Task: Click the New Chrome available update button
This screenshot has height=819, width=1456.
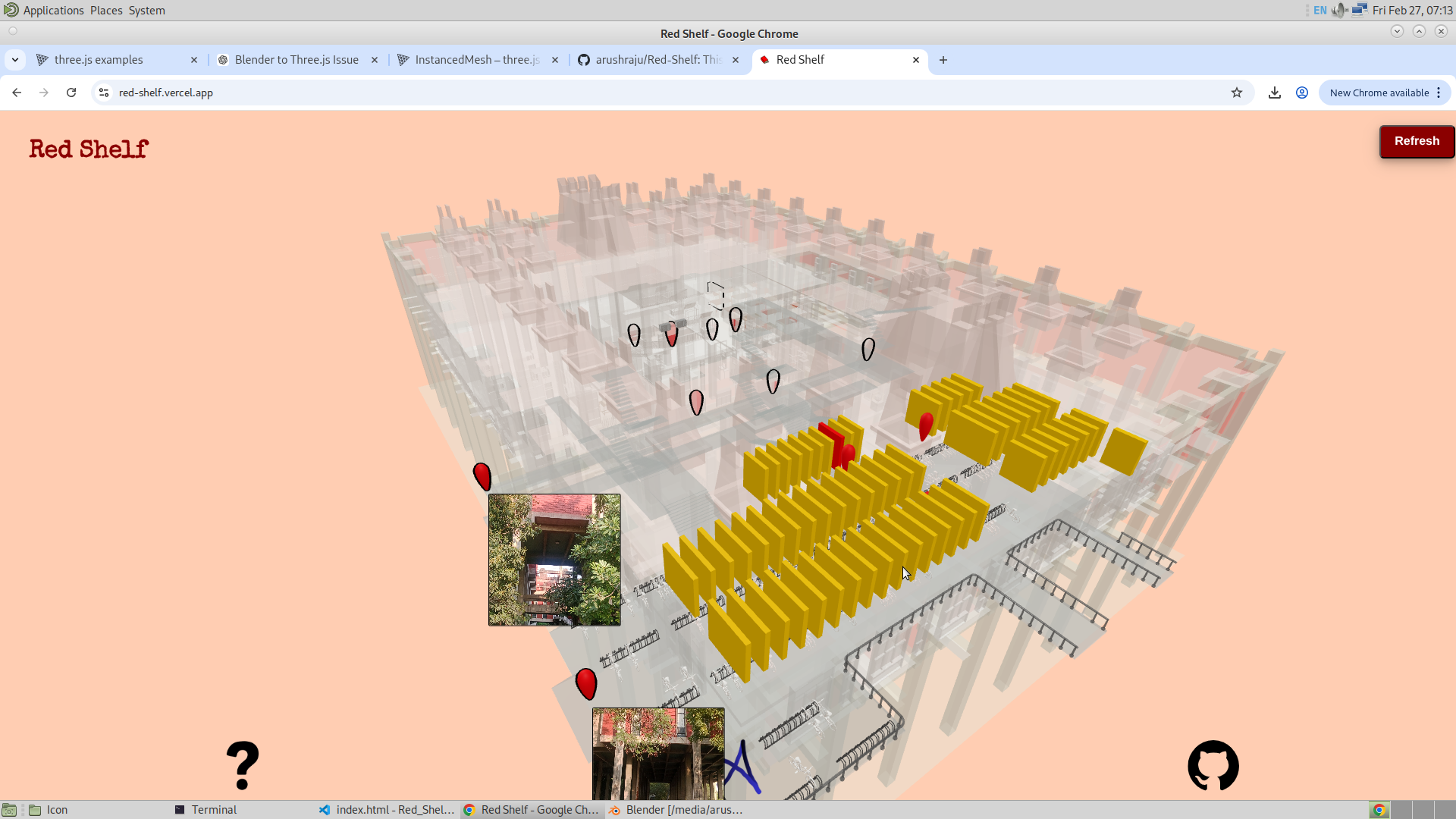Action: (1379, 93)
